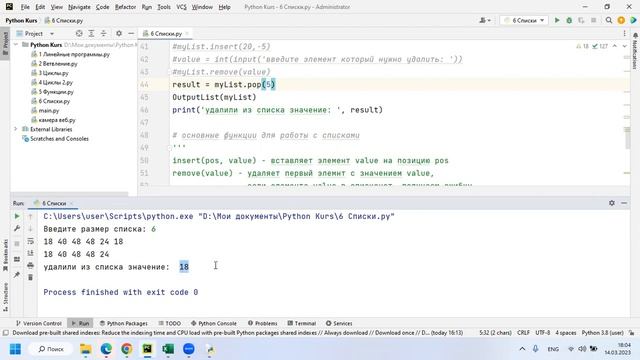Open the Terminal tool window

pos(301,323)
